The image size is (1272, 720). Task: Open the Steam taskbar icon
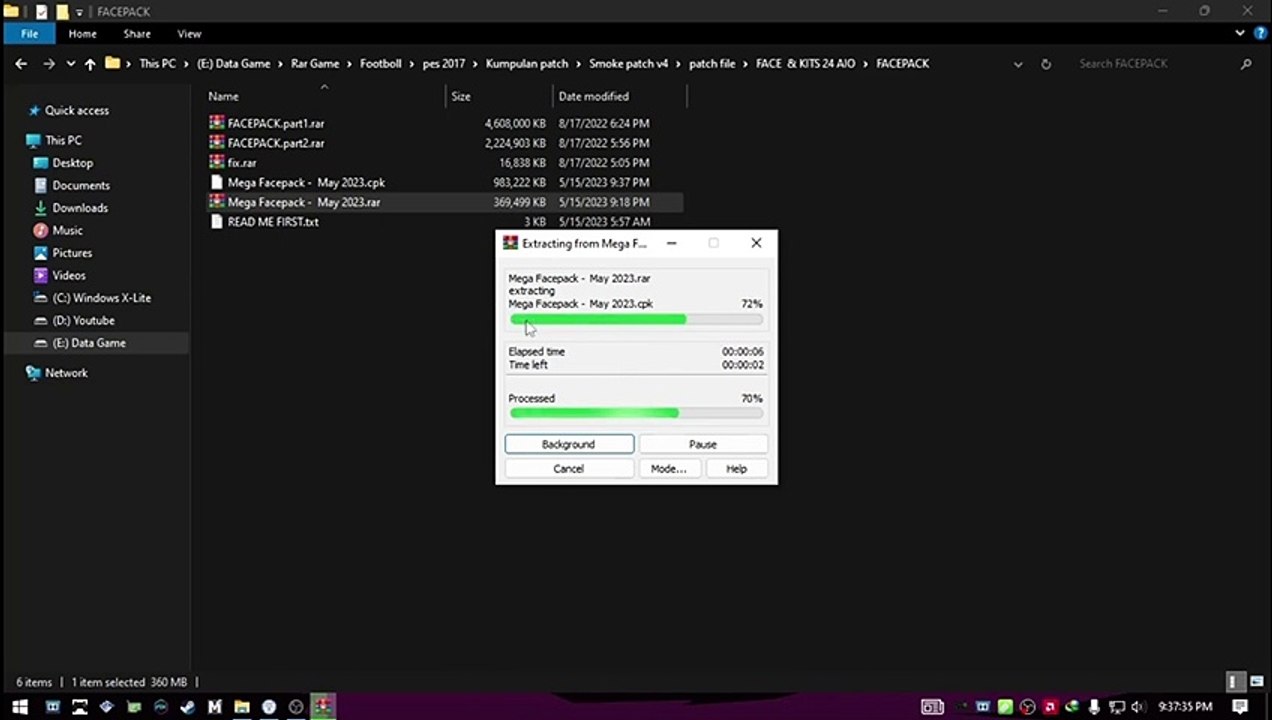(x=187, y=707)
